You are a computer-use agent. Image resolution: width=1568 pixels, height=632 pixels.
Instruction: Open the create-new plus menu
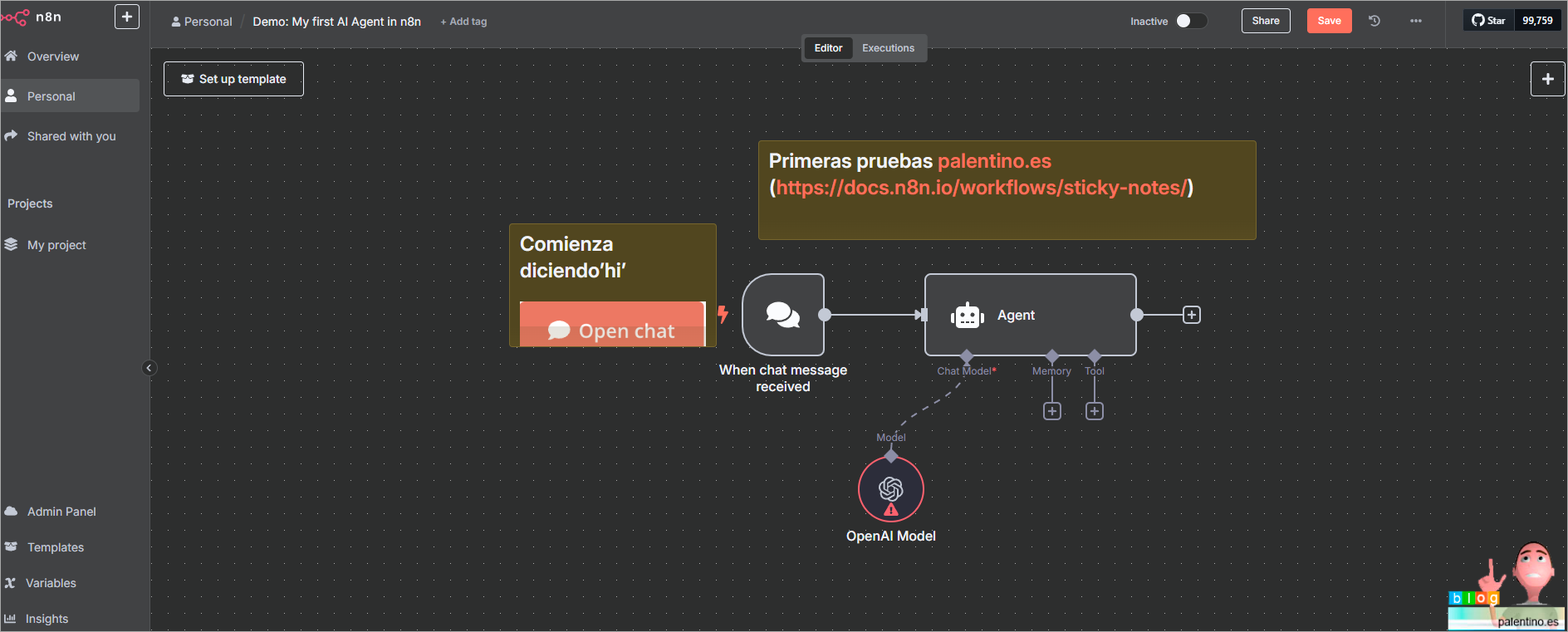click(126, 17)
